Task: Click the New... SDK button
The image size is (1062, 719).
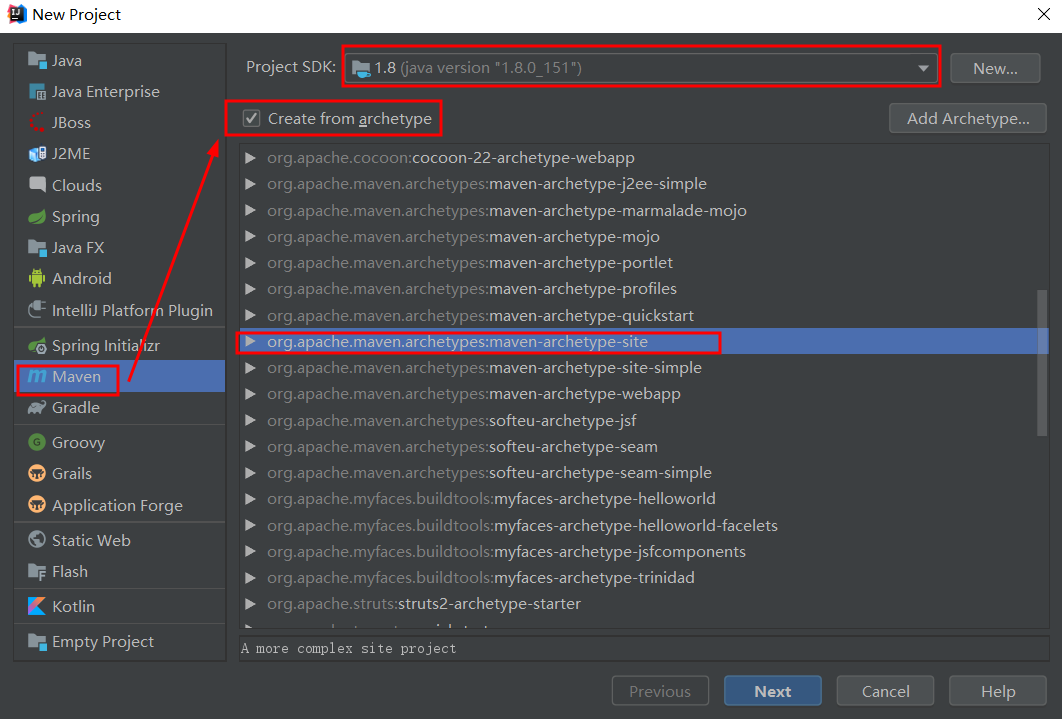Action: (x=995, y=68)
